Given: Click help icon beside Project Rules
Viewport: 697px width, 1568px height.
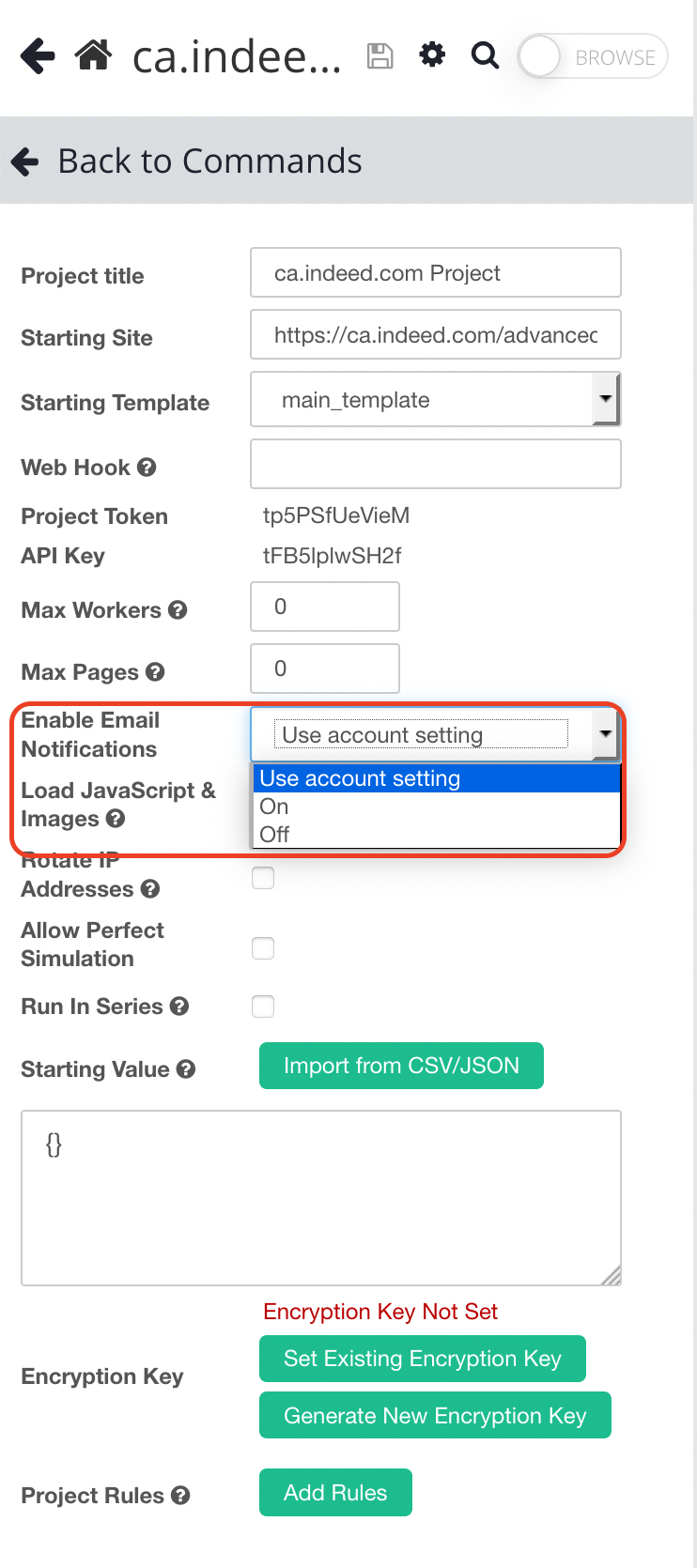Looking at the screenshot, I should (181, 1496).
